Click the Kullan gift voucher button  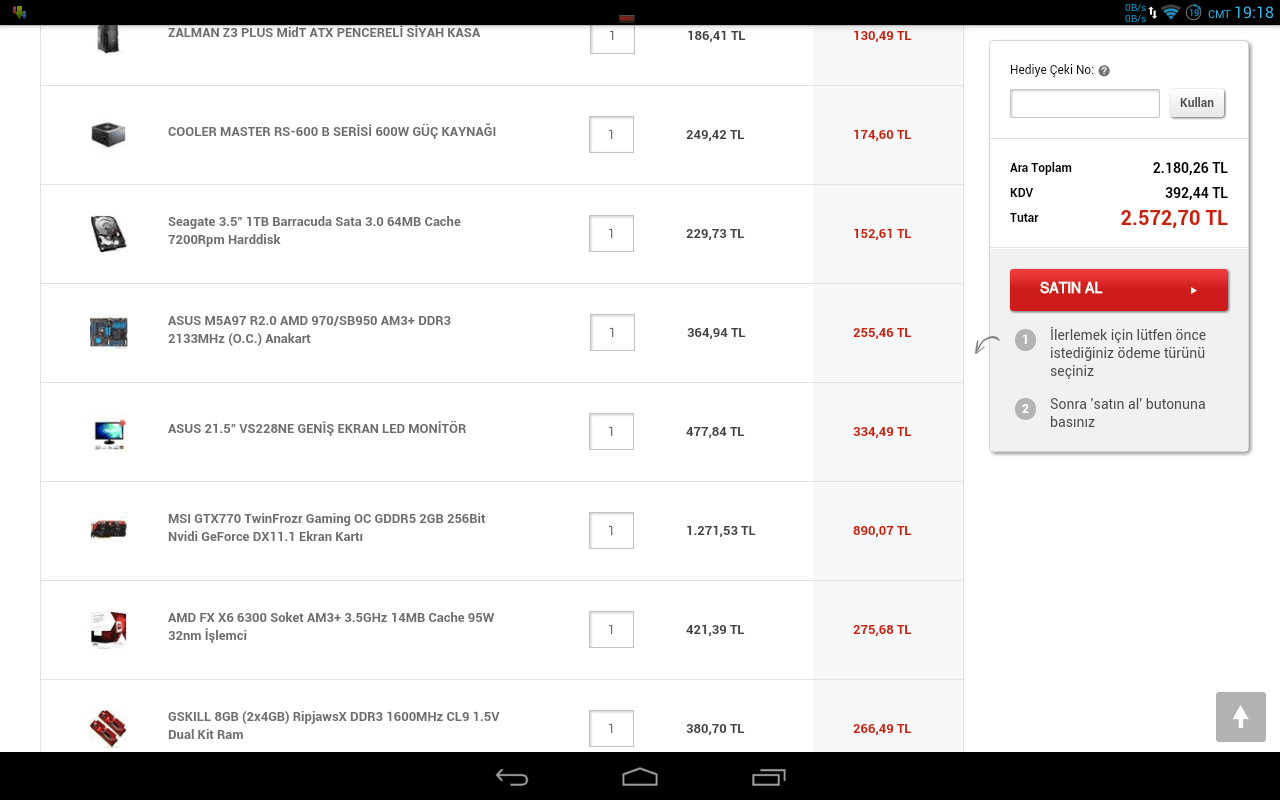click(x=1197, y=103)
